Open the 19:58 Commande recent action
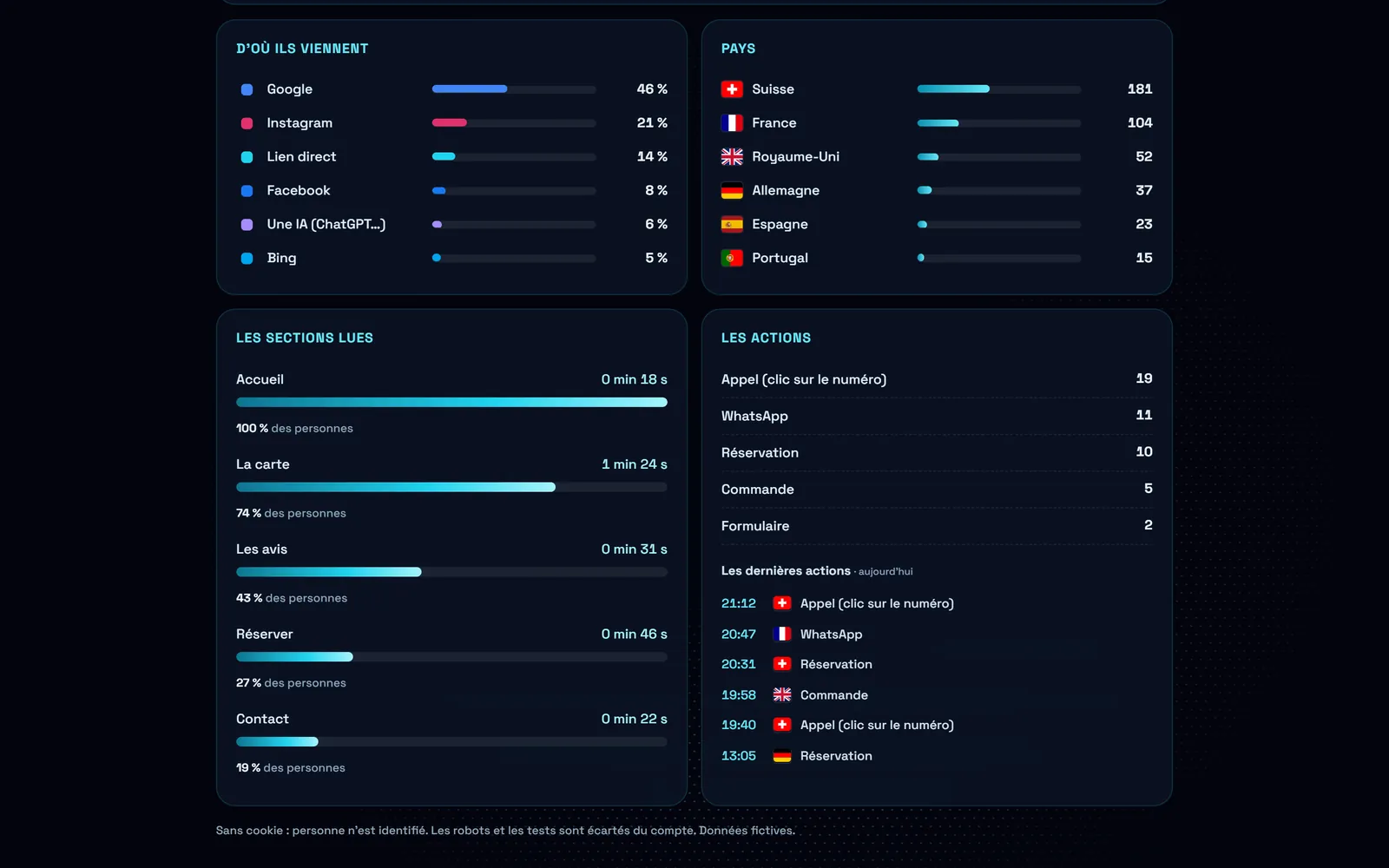This screenshot has width=1389, height=868. coord(794,695)
